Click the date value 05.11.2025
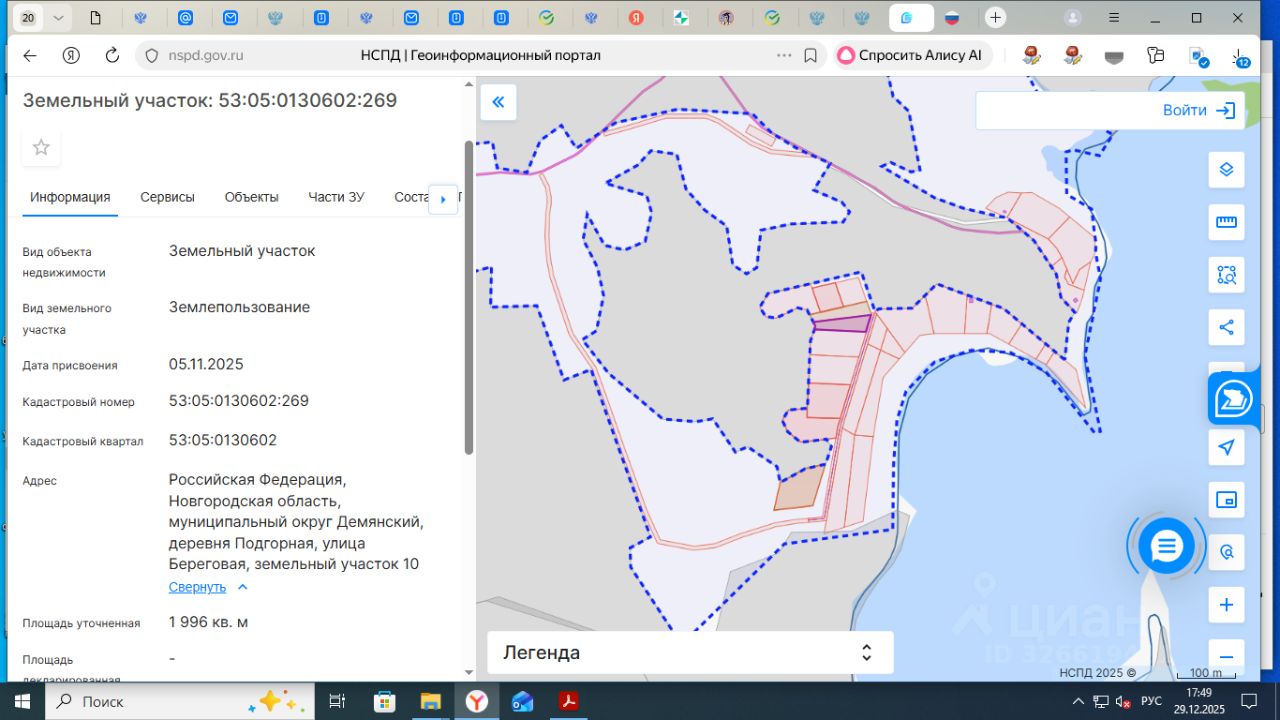This screenshot has height=720, width=1280. pos(206,364)
